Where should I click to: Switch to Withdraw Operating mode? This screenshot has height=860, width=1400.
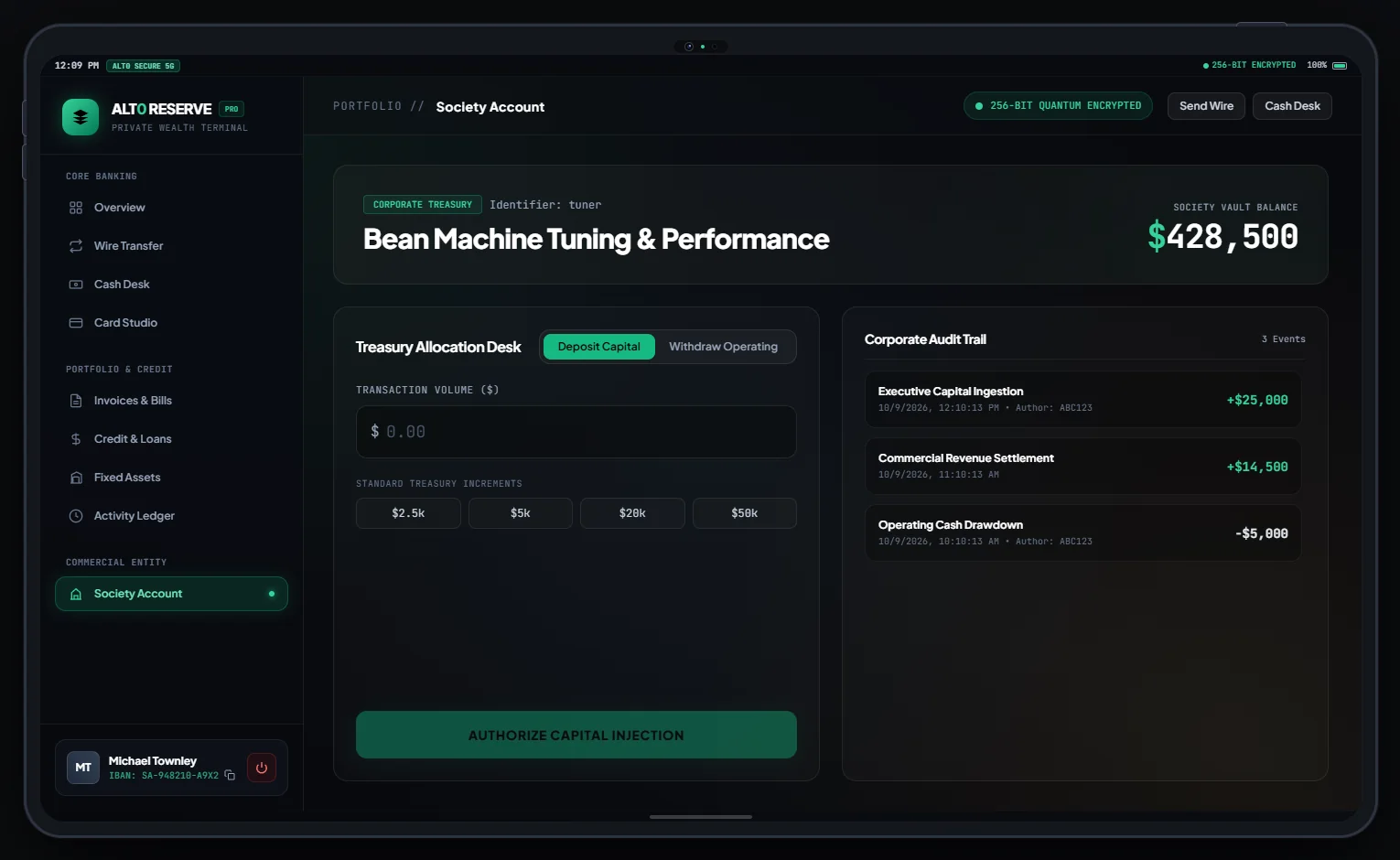click(x=723, y=347)
